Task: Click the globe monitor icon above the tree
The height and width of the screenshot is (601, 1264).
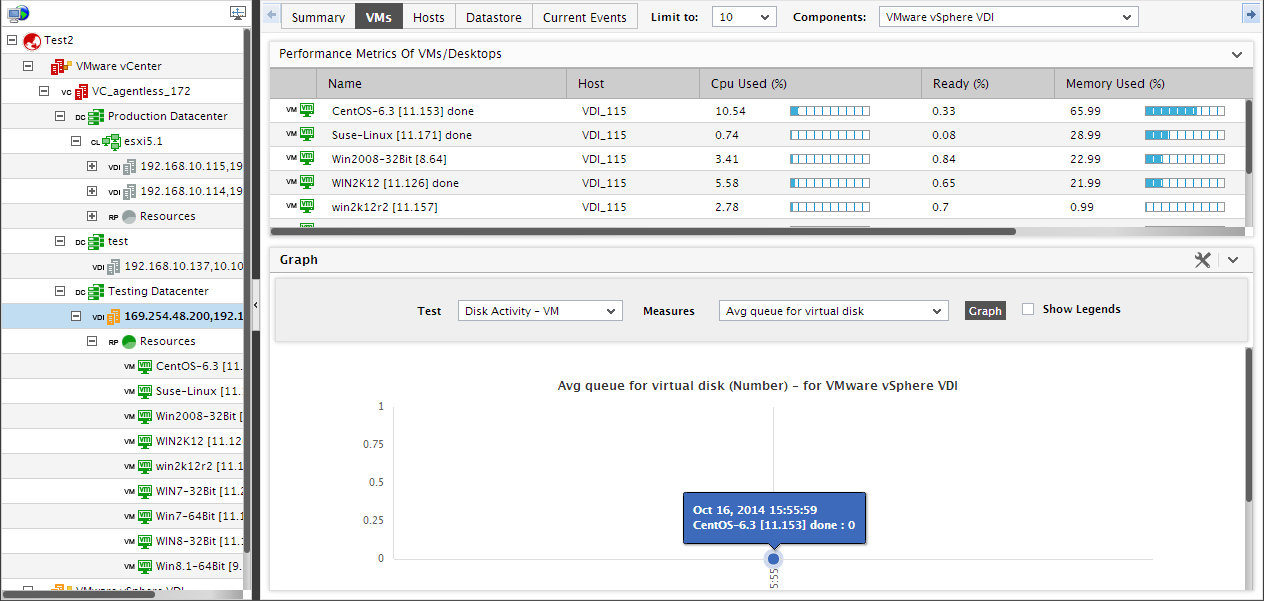Action: (x=17, y=13)
